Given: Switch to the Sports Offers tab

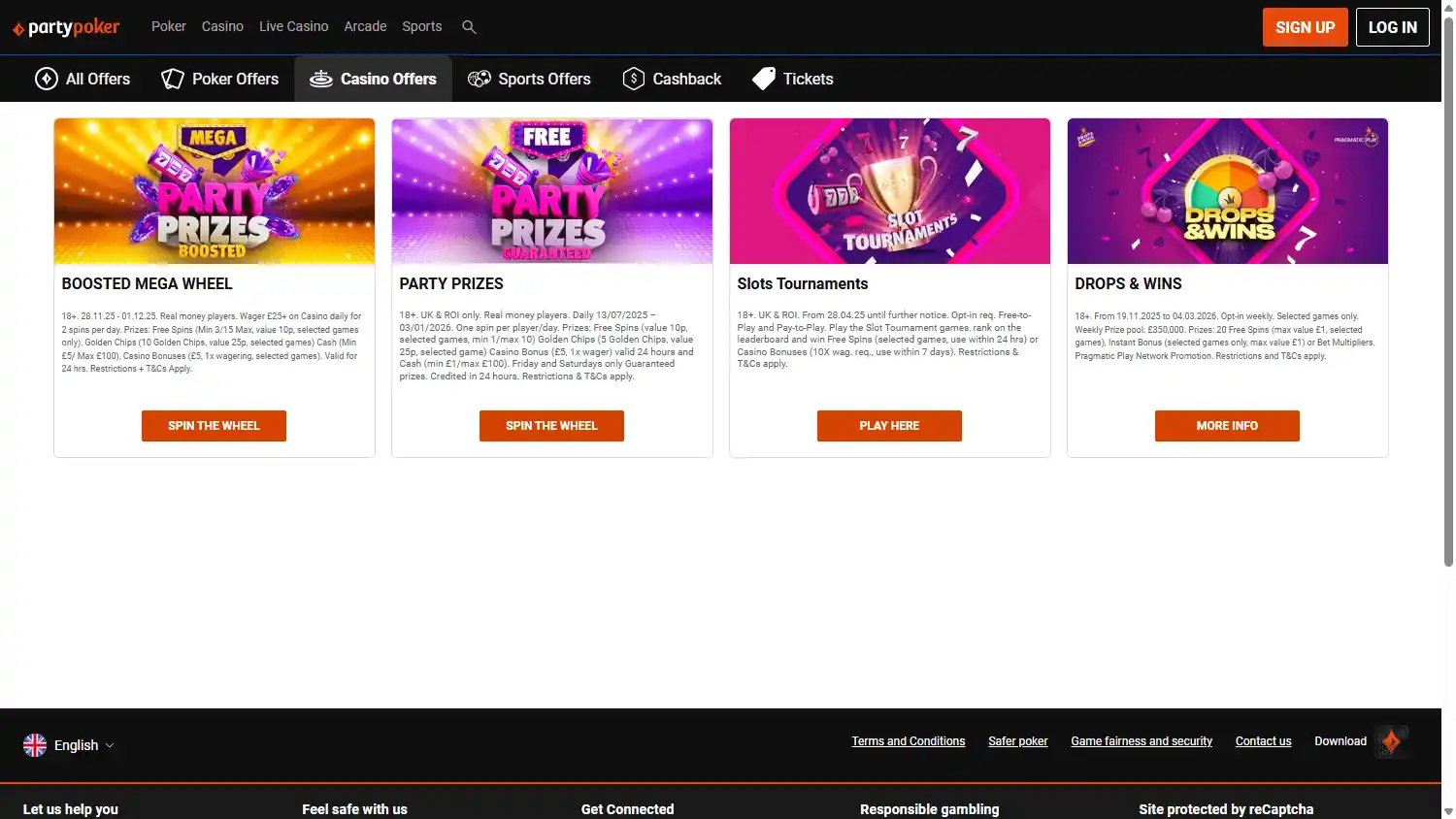Looking at the screenshot, I should (x=529, y=79).
